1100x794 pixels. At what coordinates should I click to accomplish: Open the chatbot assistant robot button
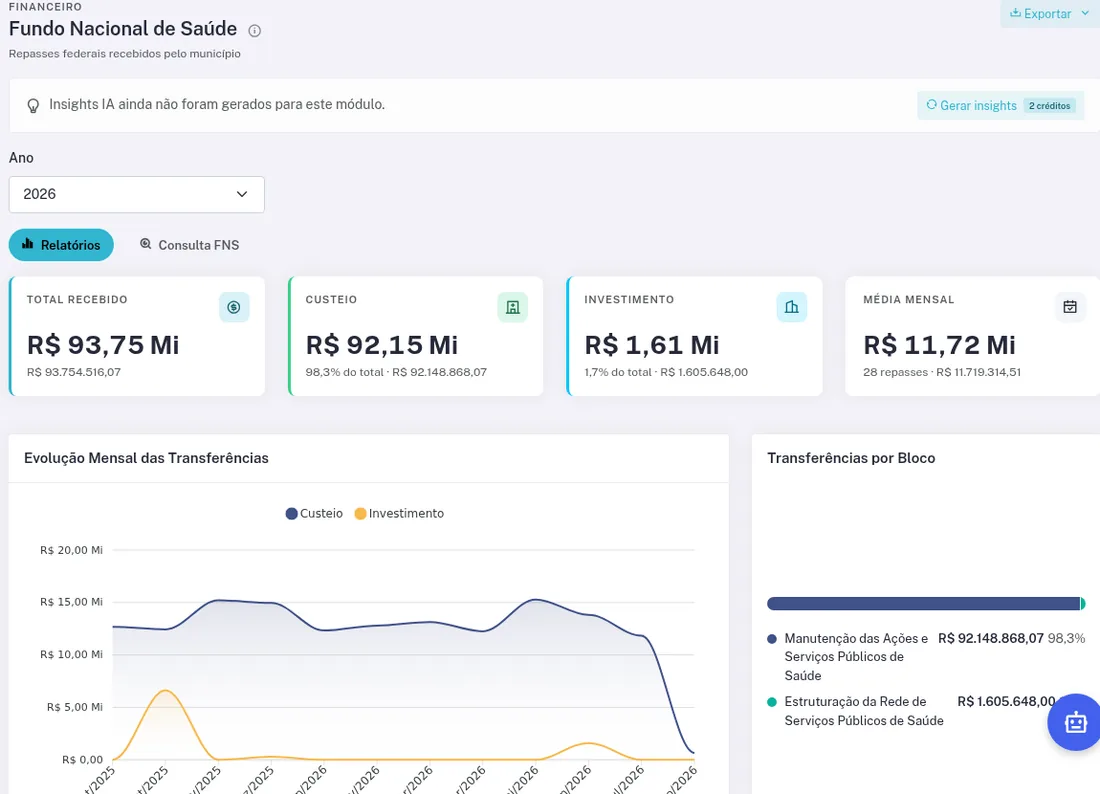coord(1075,722)
